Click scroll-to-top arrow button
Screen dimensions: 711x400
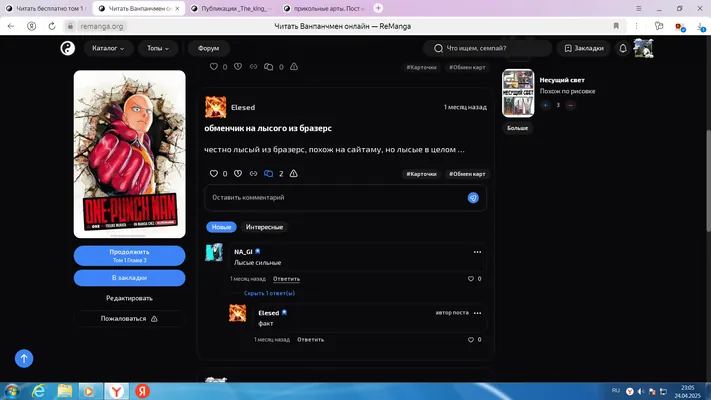pos(24,358)
